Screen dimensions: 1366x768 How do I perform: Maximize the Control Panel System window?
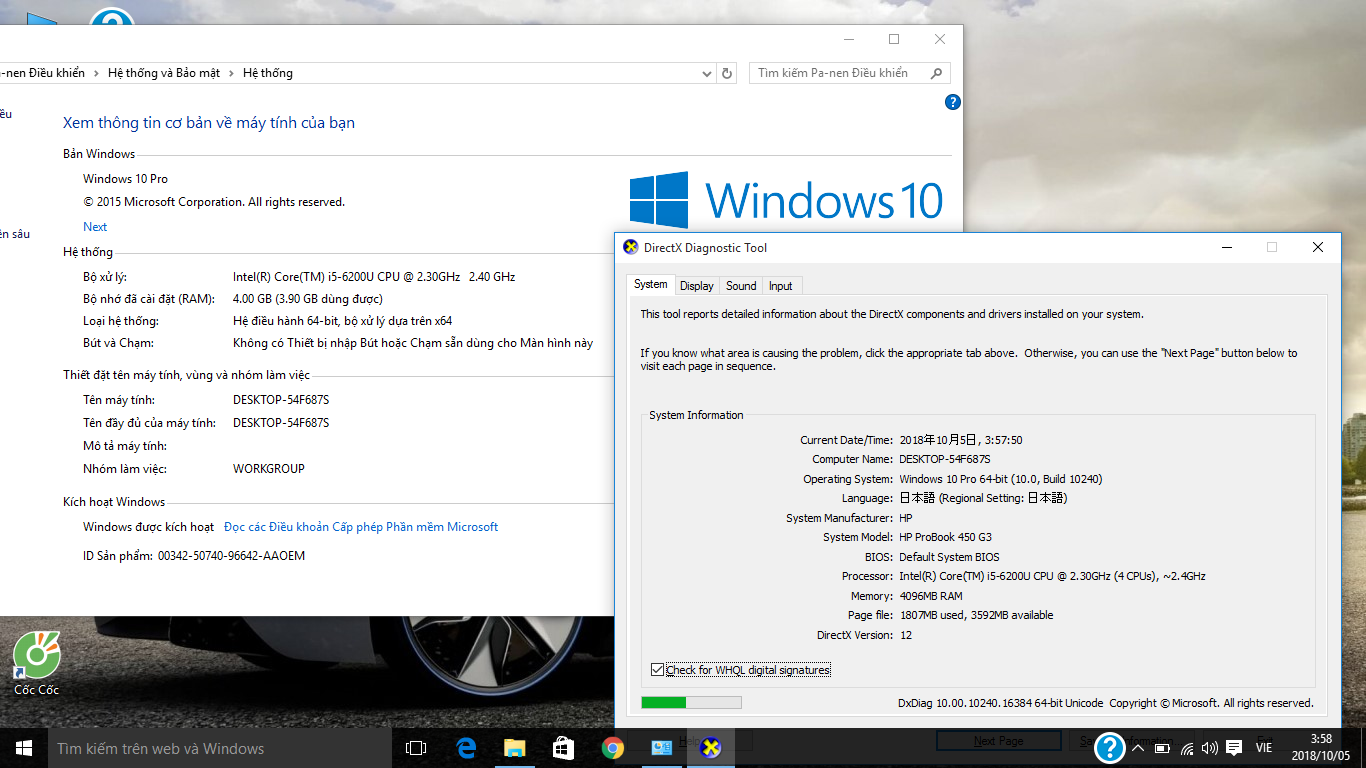[894, 39]
